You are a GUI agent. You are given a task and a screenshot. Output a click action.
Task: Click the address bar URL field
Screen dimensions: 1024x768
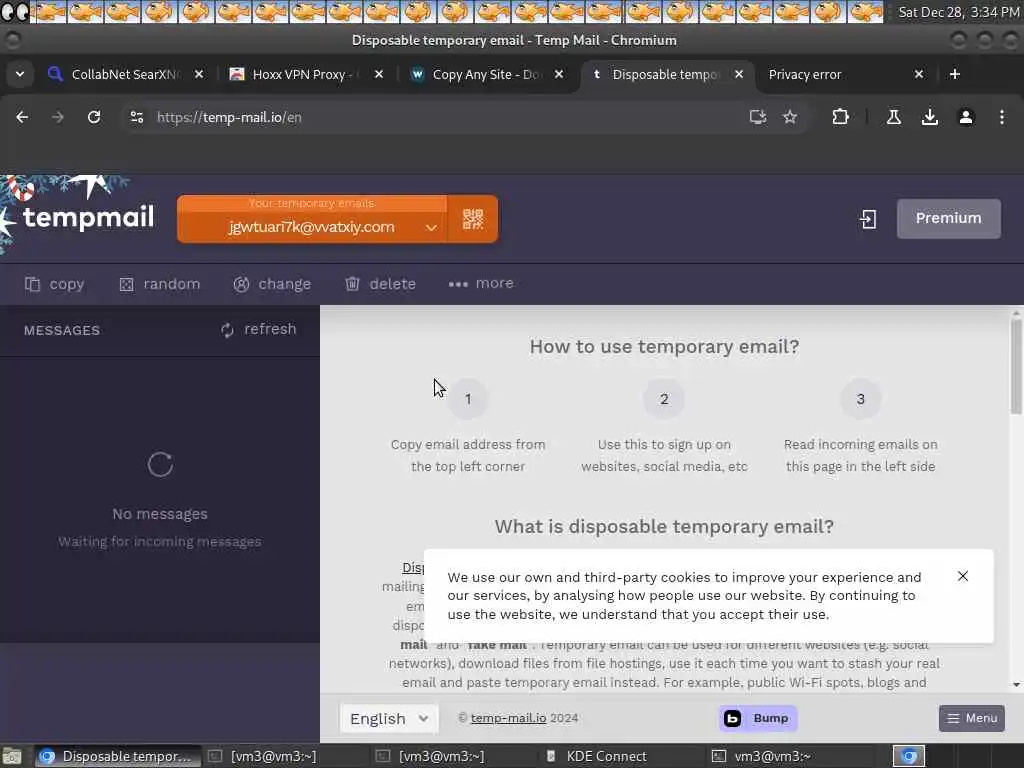point(444,118)
